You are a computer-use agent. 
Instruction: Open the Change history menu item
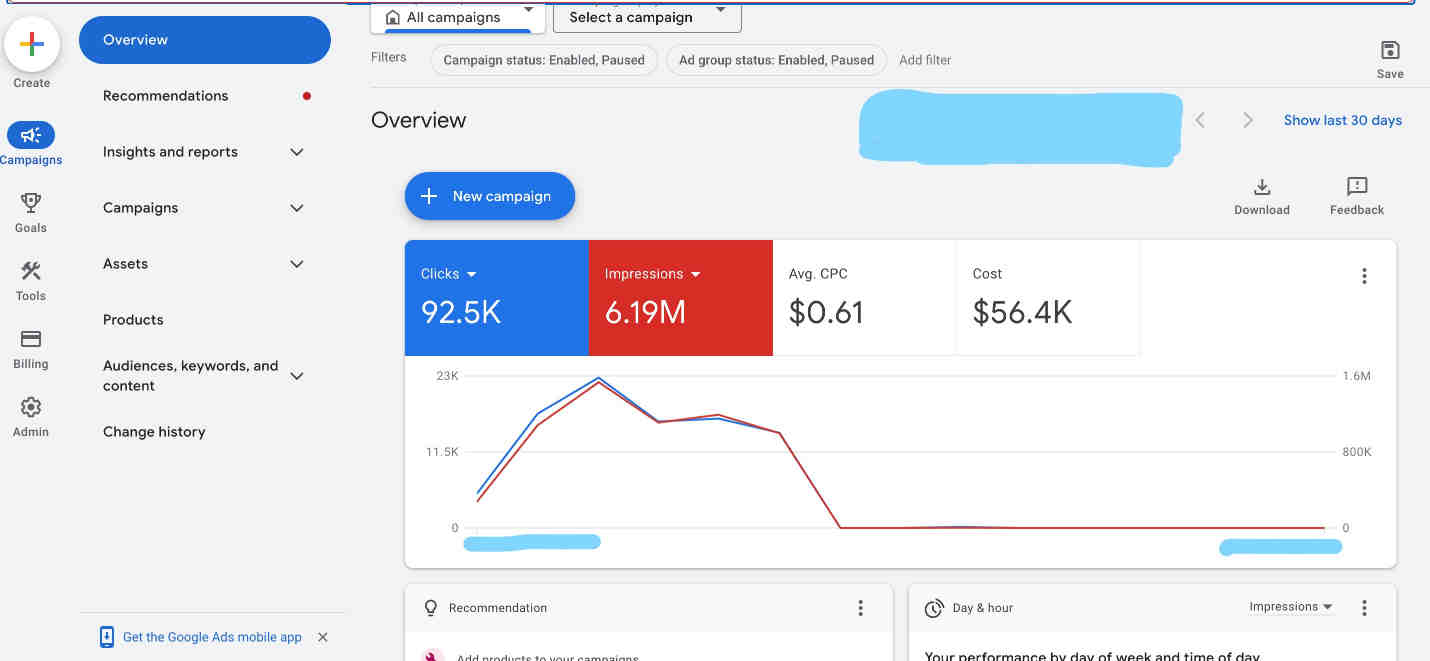pos(154,432)
